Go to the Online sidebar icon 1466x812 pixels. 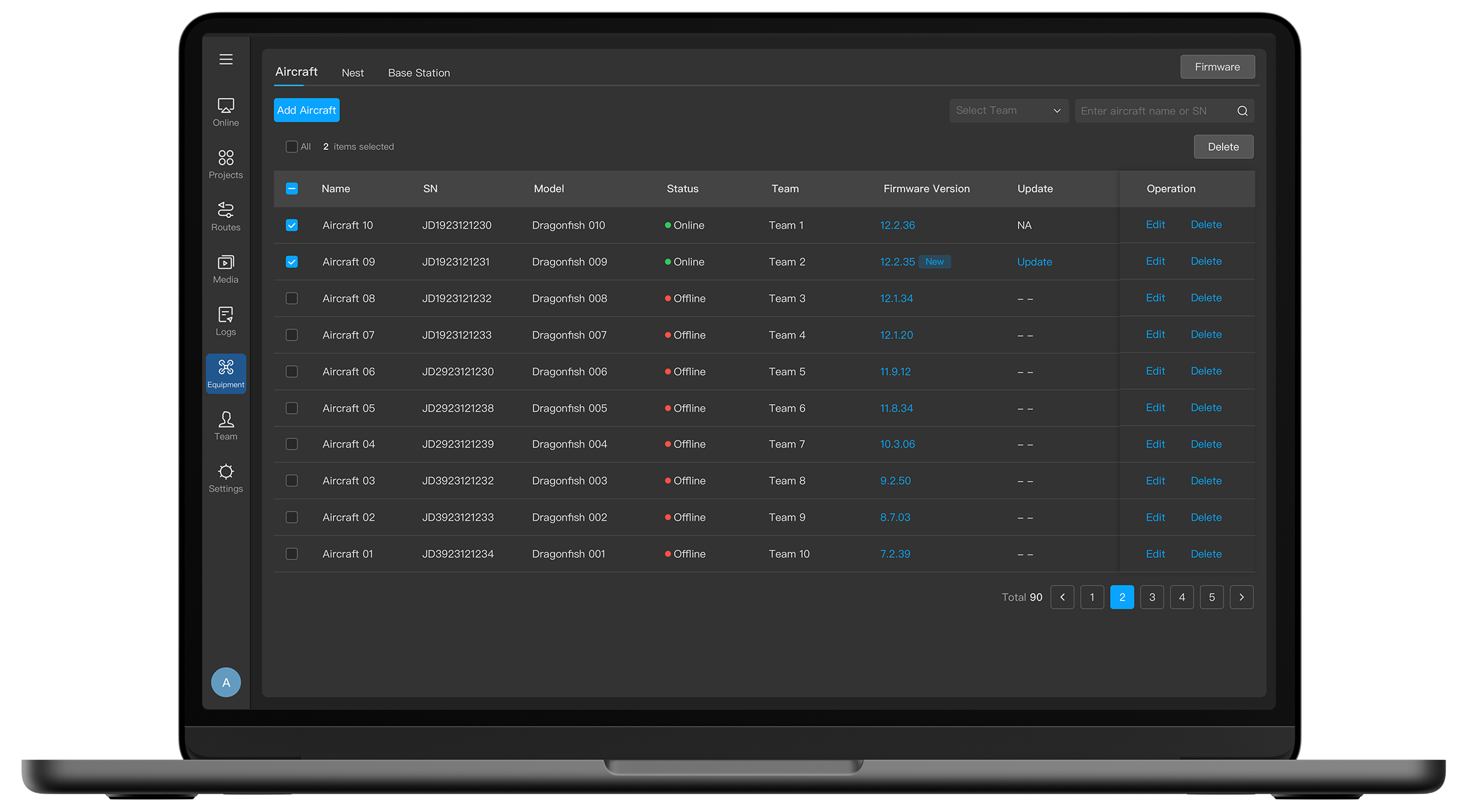tap(226, 112)
